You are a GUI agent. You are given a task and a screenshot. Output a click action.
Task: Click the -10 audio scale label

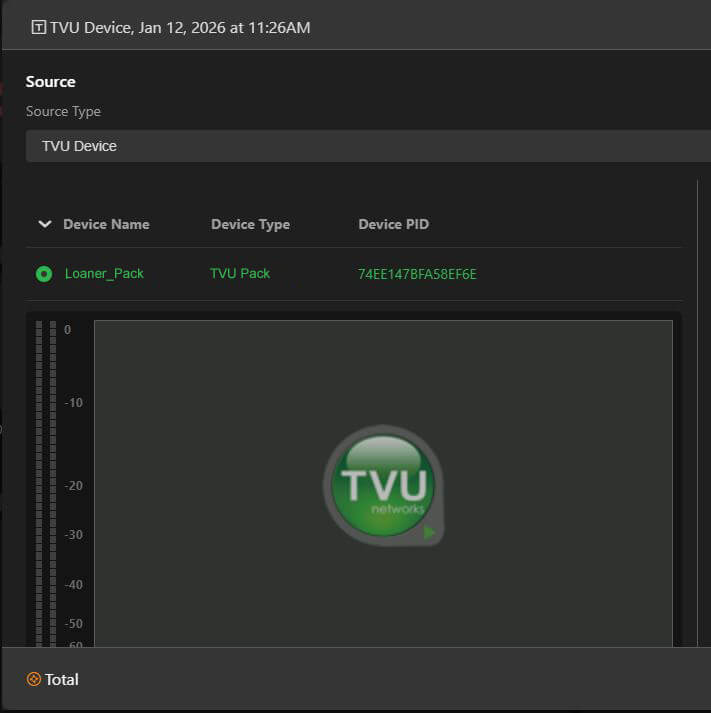pos(74,403)
